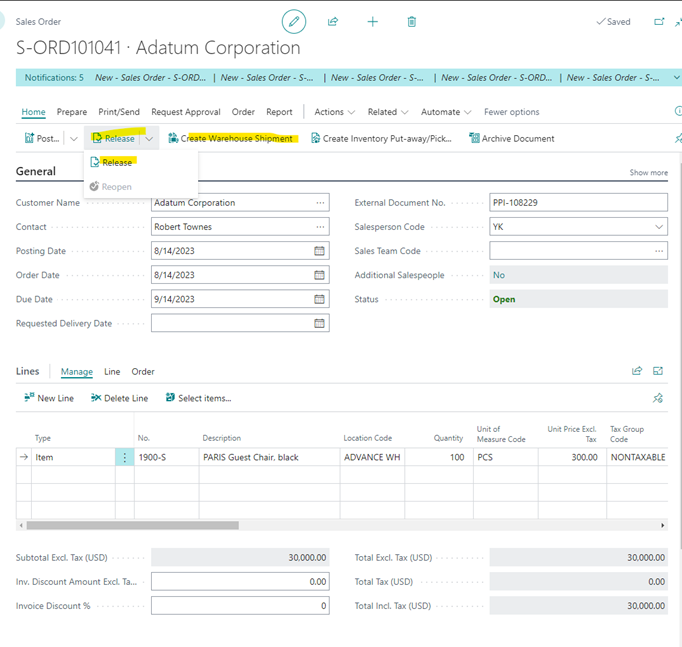Click the Requested Delivery Date field
Image resolution: width=682 pixels, height=647 pixels.
pos(240,323)
